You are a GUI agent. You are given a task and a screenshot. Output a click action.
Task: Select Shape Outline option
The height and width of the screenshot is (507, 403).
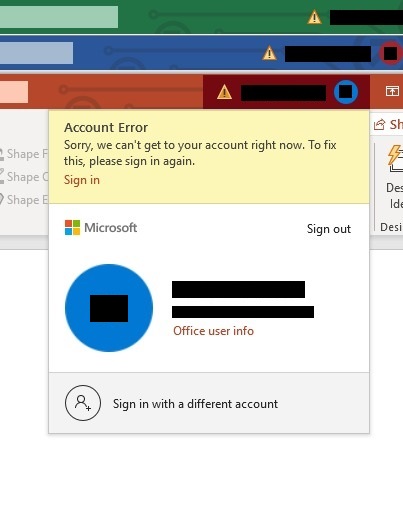[24, 177]
